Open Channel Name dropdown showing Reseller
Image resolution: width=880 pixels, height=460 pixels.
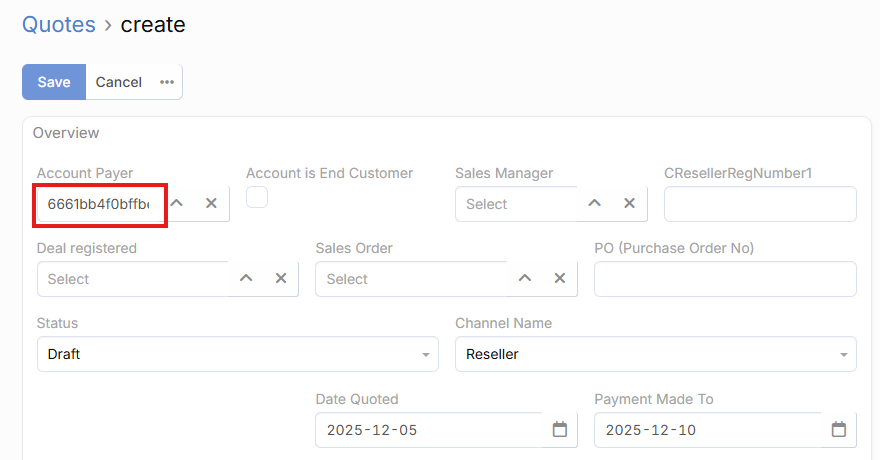[x=655, y=354]
